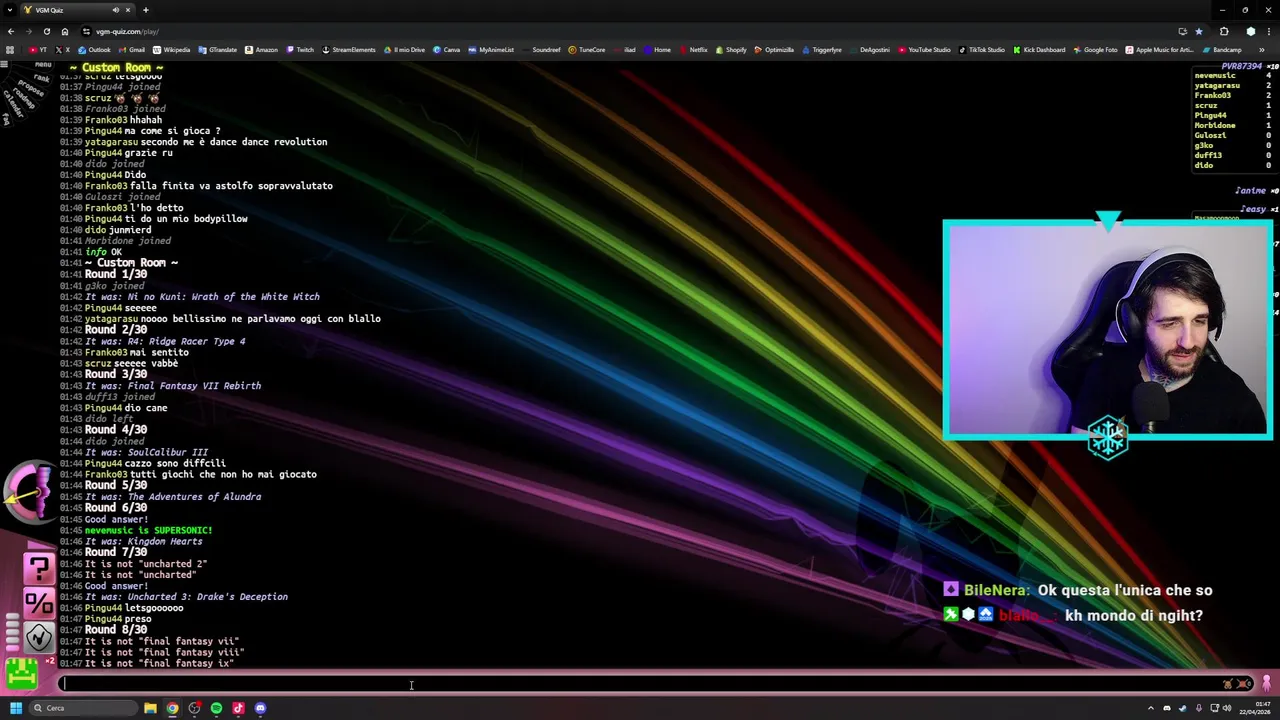
Task: Open the Netflix bookmark
Action: (x=693, y=50)
